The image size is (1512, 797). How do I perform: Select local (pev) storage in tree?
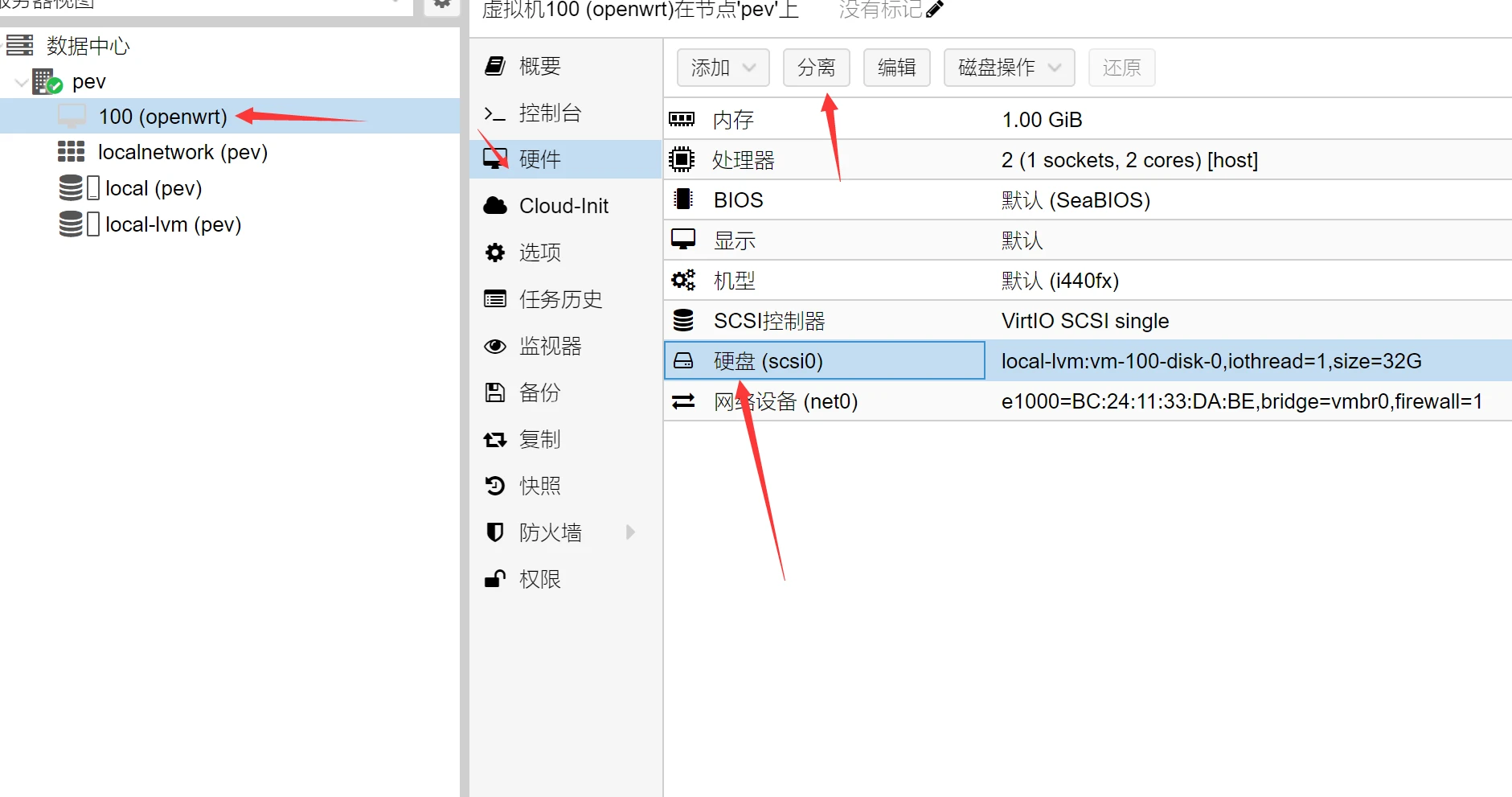(230, 188)
